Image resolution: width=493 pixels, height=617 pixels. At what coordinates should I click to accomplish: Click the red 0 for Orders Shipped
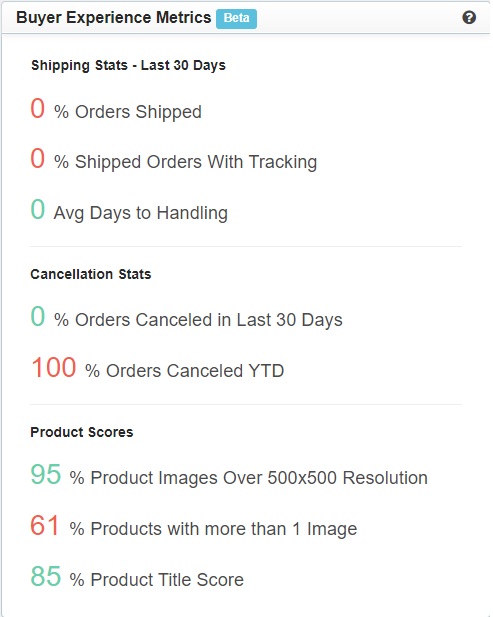point(37,109)
